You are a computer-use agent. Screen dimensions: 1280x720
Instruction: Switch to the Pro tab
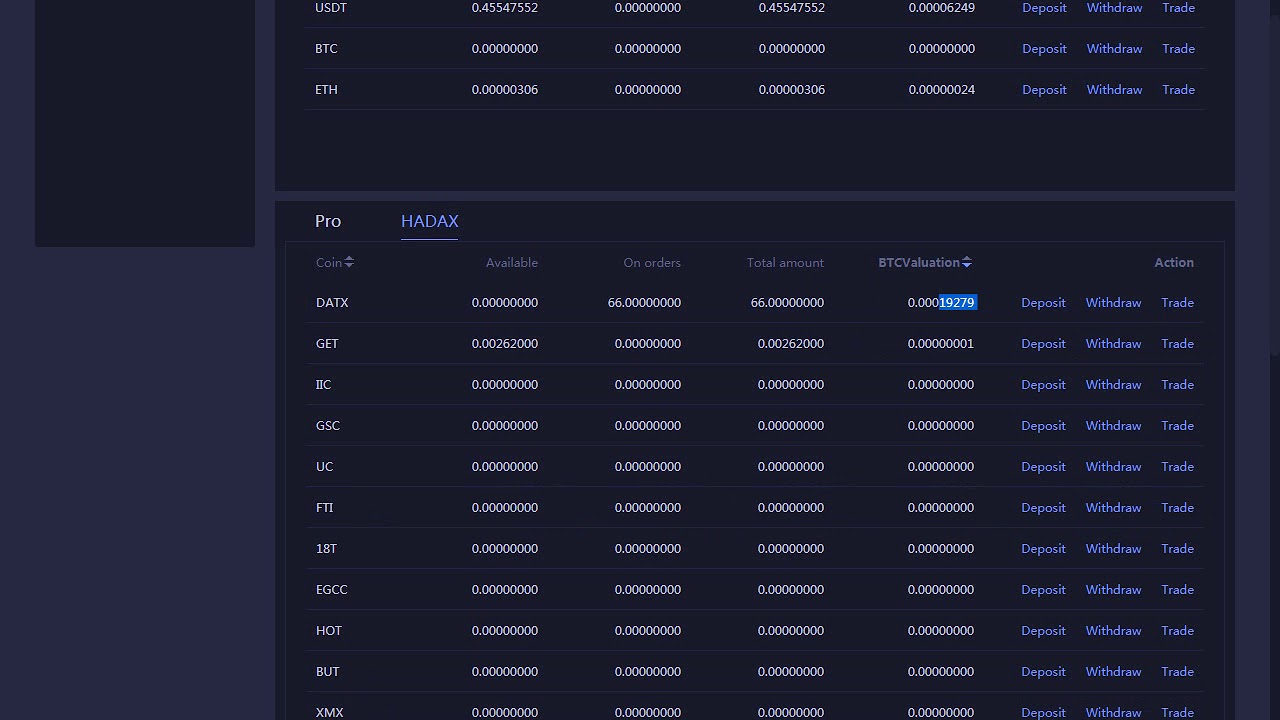(x=328, y=221)
